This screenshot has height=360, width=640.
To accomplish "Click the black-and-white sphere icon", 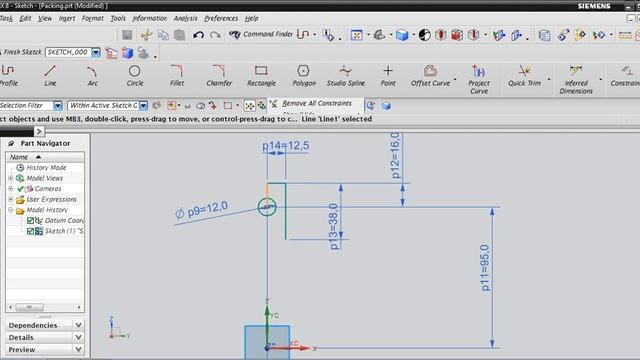I will click(424, 35).
